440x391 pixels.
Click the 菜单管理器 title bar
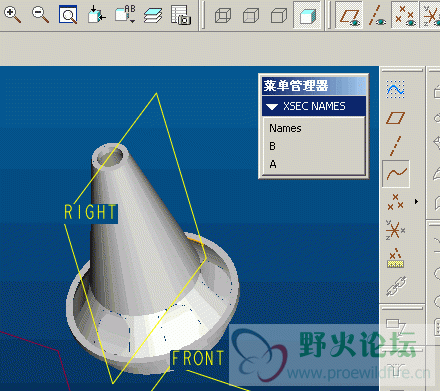pyautogui.click(x=314, y=86)
